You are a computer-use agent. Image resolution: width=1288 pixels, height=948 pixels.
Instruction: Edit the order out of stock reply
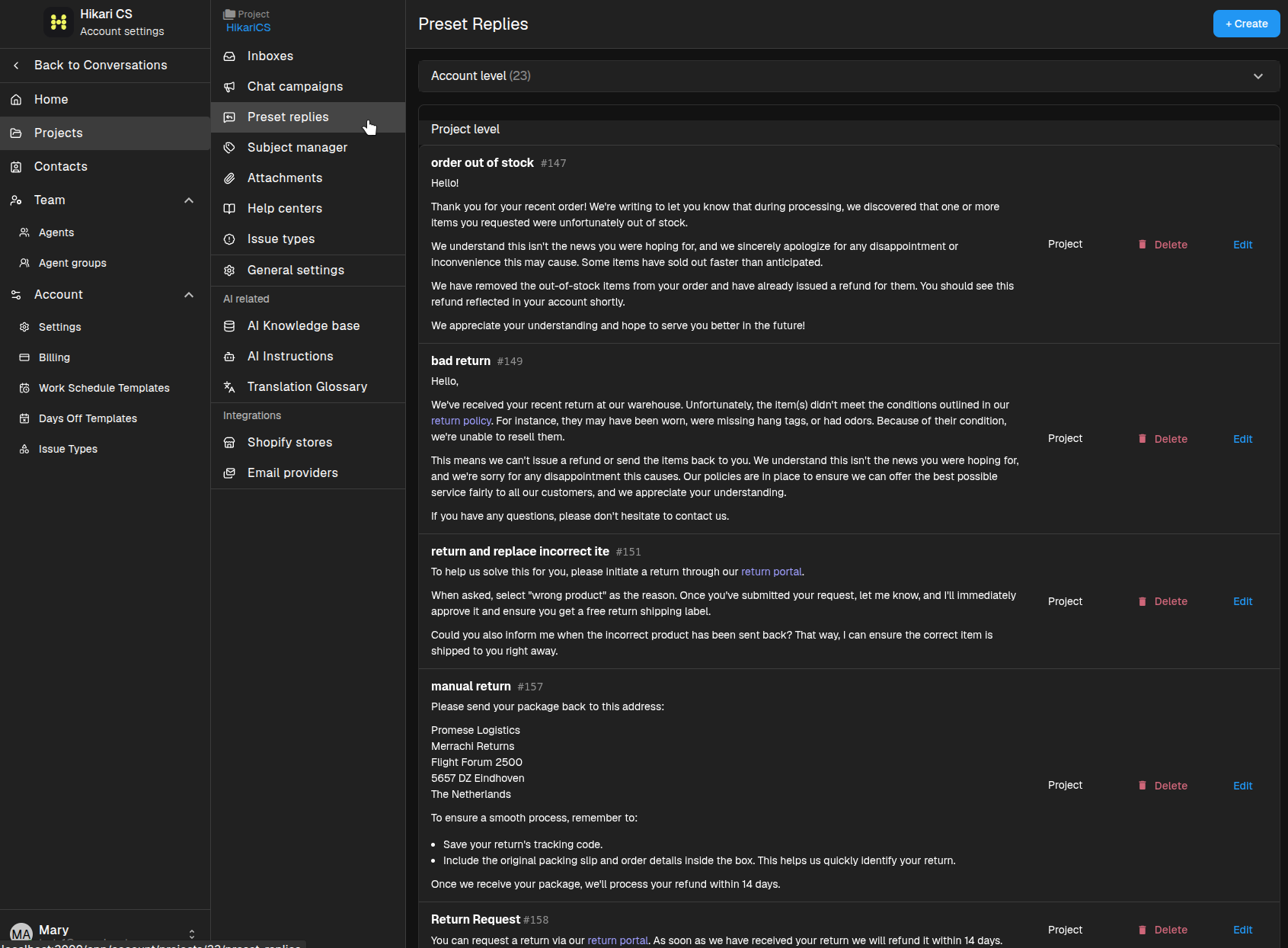click(1242, 245)
